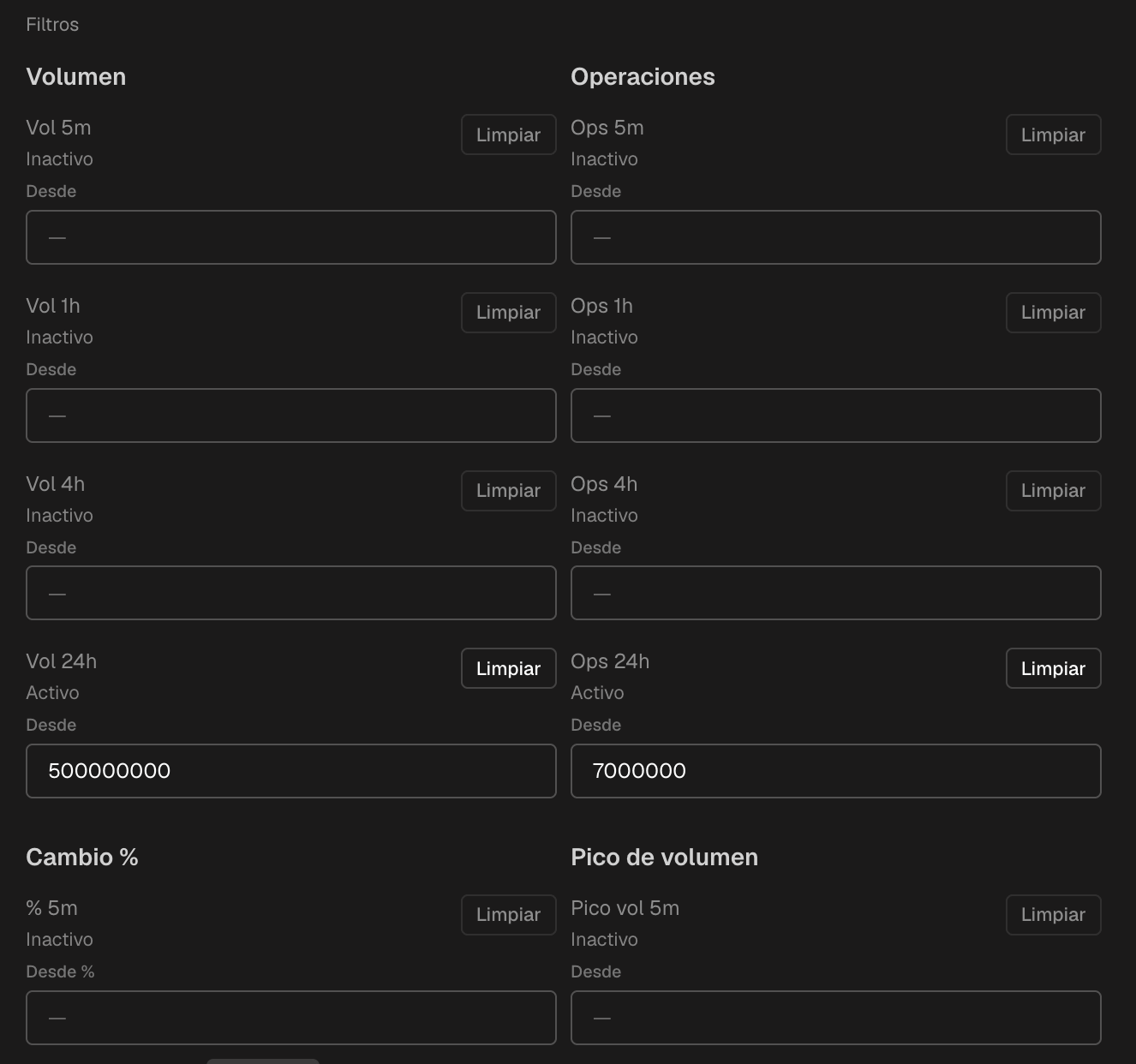Reset Ops 4h using its Limpiar button
The image size is (1136, 1064).
pyautogui.click(x=1054, y=491)
